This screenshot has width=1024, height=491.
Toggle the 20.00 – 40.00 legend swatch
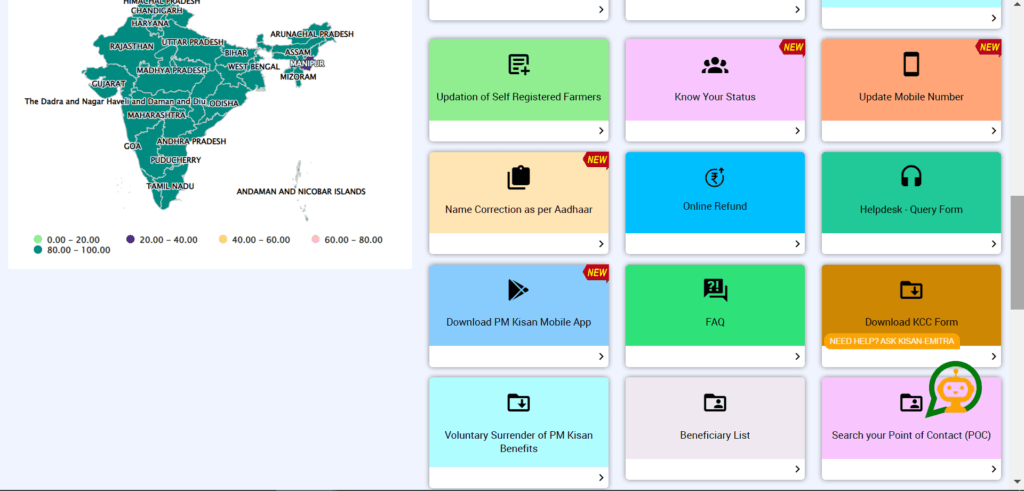(131, 240)
